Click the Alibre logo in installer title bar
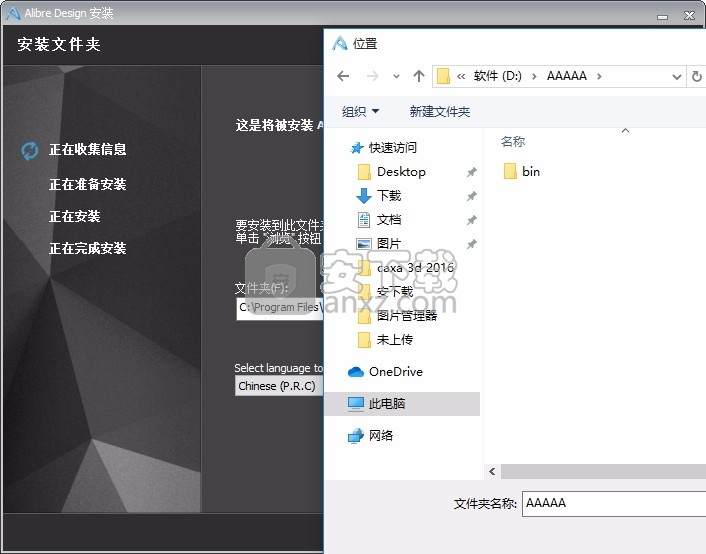This screenshot has height=554, width=706. point(13,14)
